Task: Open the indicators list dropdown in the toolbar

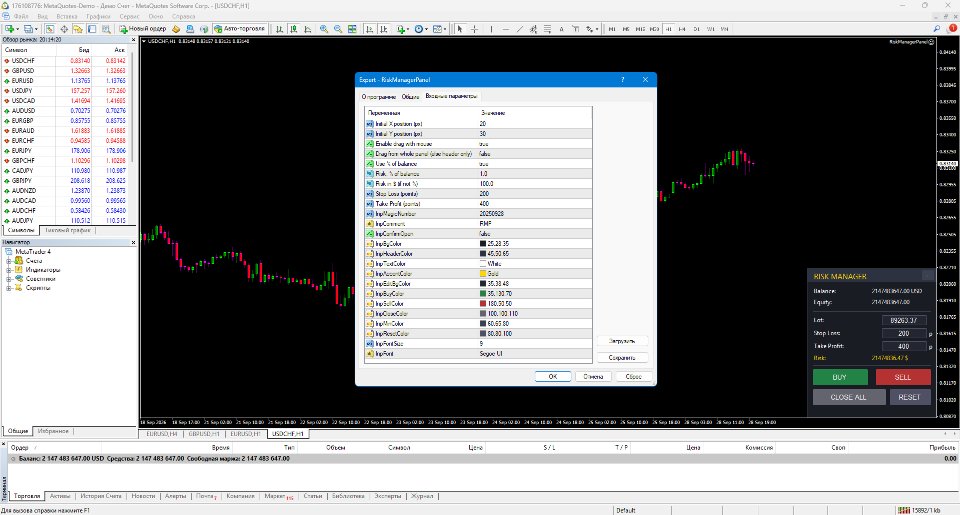Action: [x=402, y=29]
